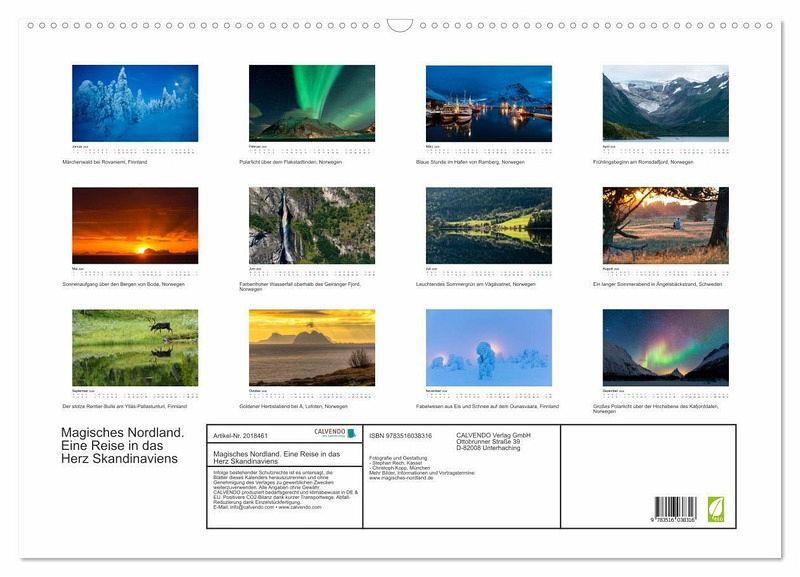Select the golden autumn evening Lofoten image
This screenshot has width=800, height=577.
[x=312, y=347]
